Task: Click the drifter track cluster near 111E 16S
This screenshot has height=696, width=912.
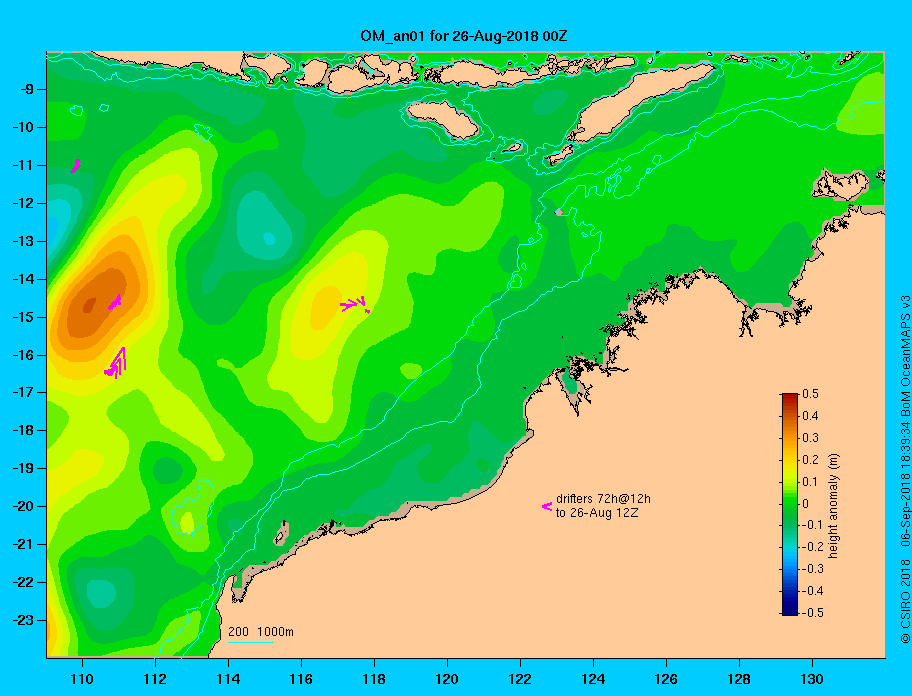Action: coord(116,363)
